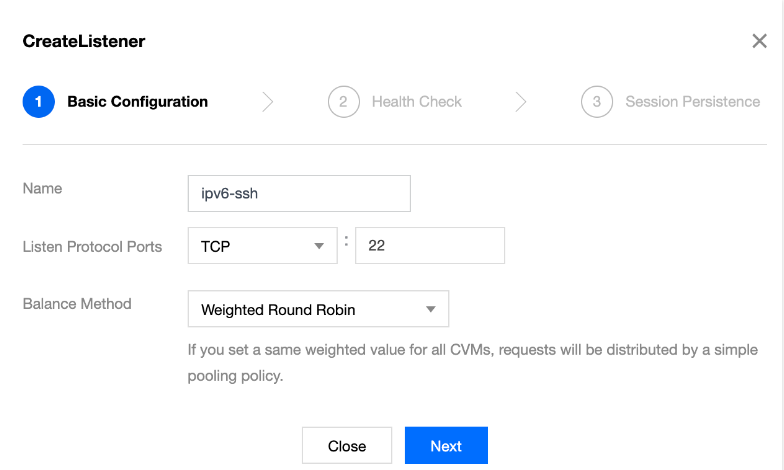This screenshot has height=470, width=784.
Task: Click the Name field label
Action: [42, 188]
